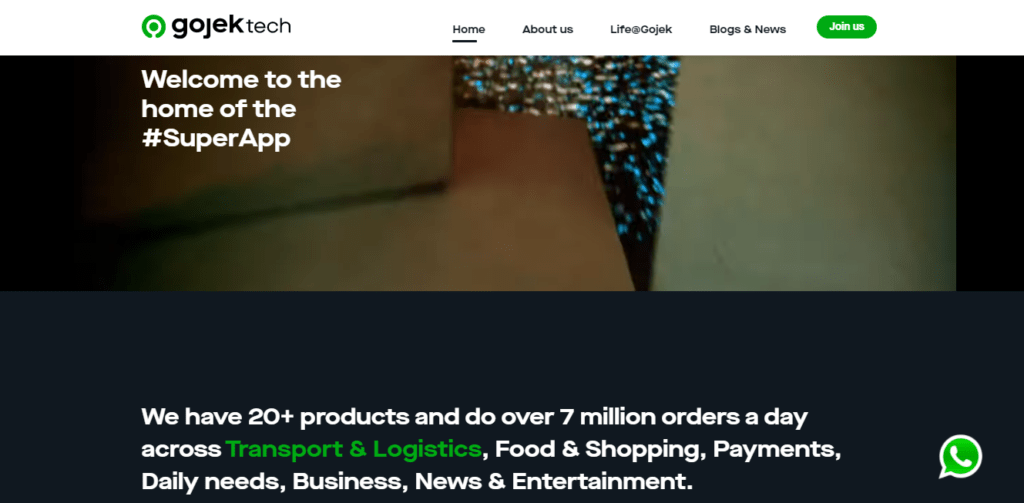1024x503 pixels.
Task: Click the Welcome to the heading
Action: (241, 80)
